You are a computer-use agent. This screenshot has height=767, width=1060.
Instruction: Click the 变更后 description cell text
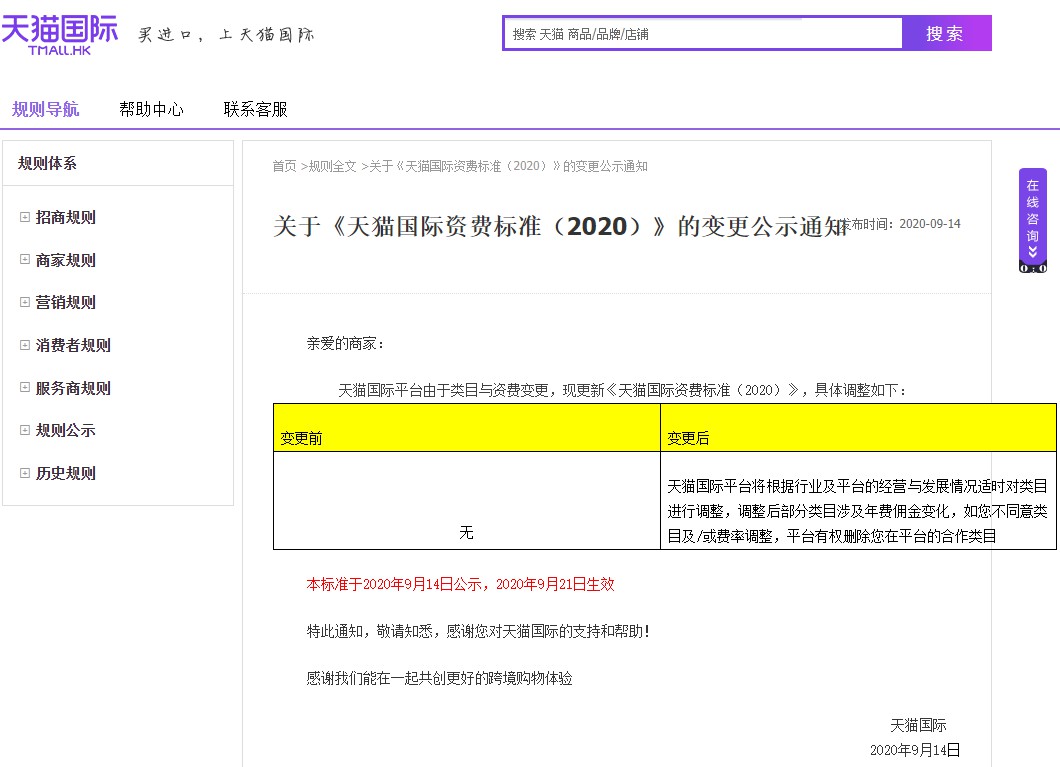tap(857, 511)
